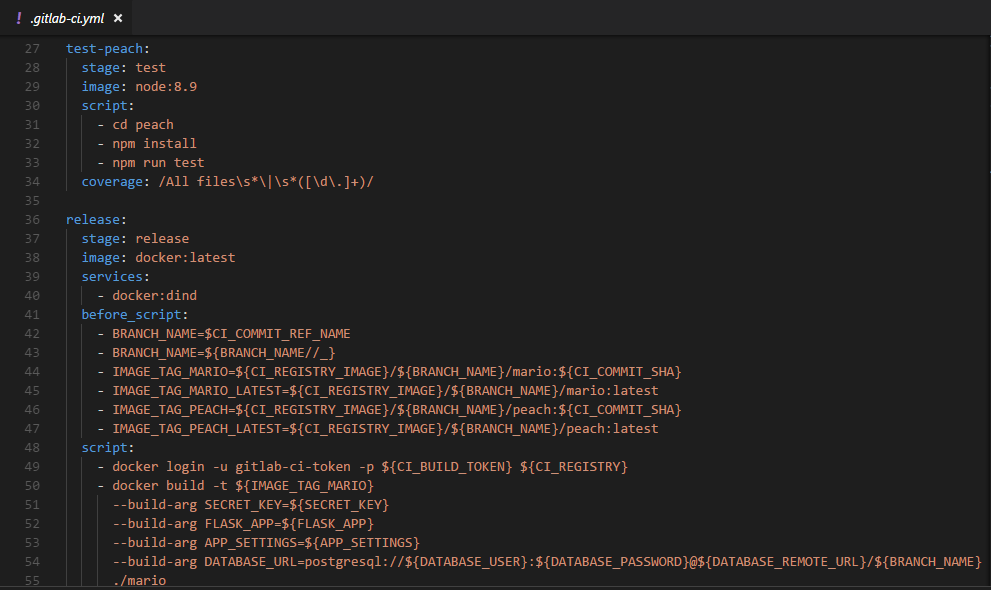The height and width of the screenshot is (590, 991).
Task: Click the warning exclamation icon on the tab
Action: (x=22, y=17)
